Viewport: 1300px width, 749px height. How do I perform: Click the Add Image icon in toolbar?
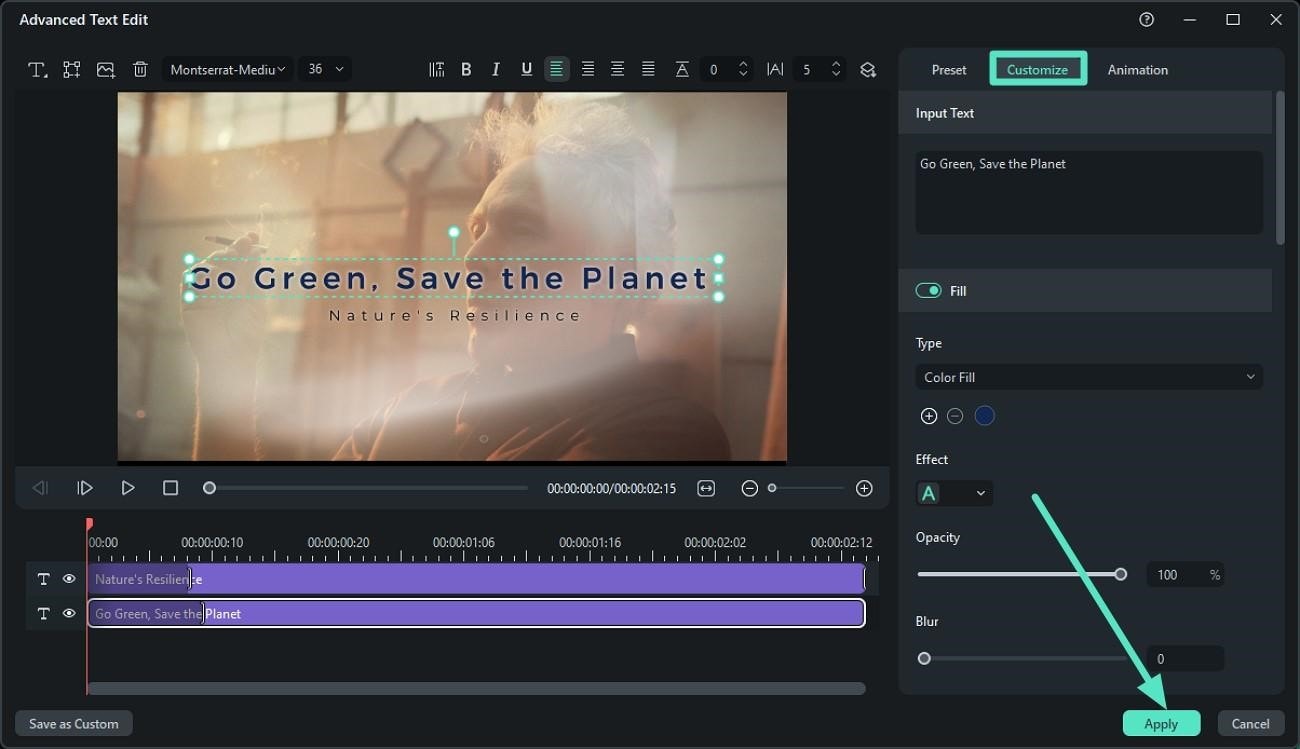tap(106, 70)
